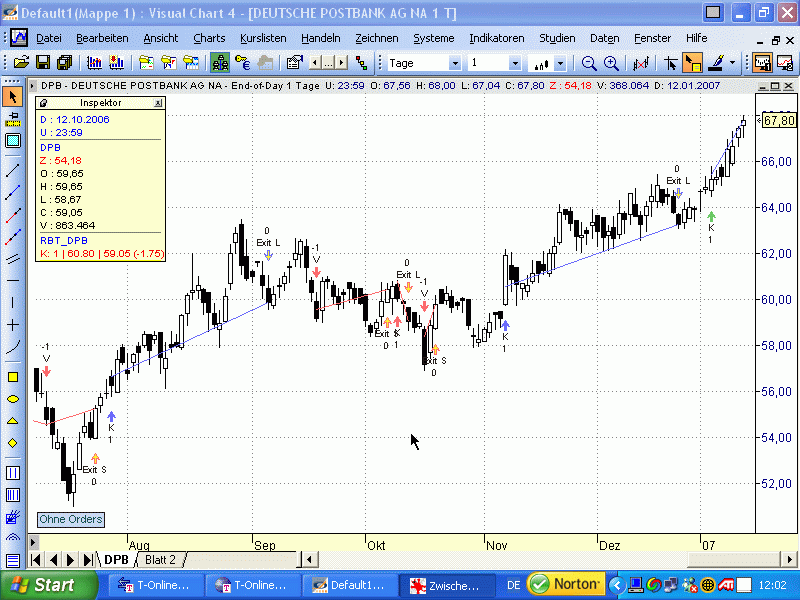Click the ellipsis button between toolbar arrows
The height and width of the screenshot is (600, 800).
[328, 63]
